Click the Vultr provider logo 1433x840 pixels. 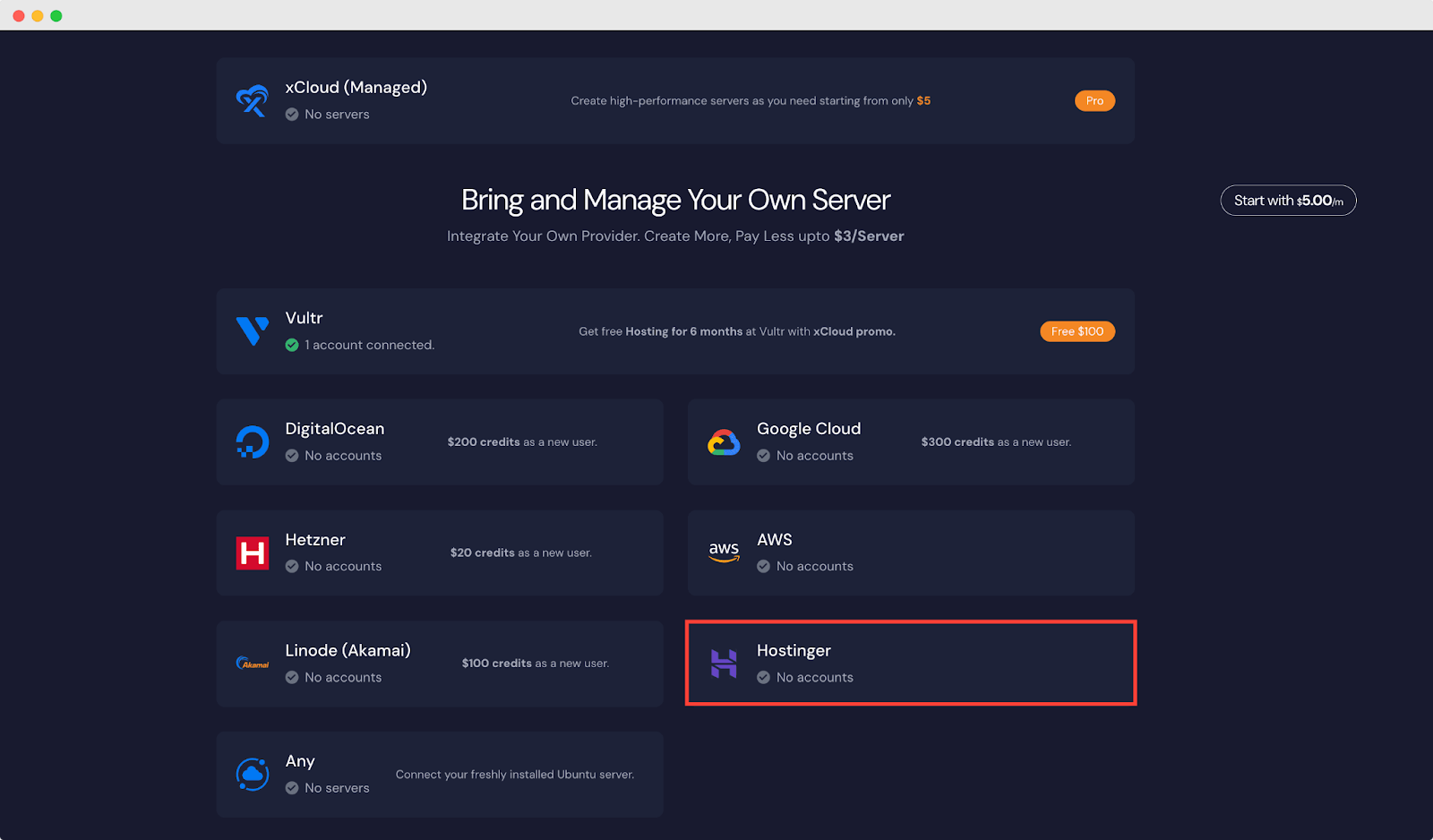coord(253,330)
